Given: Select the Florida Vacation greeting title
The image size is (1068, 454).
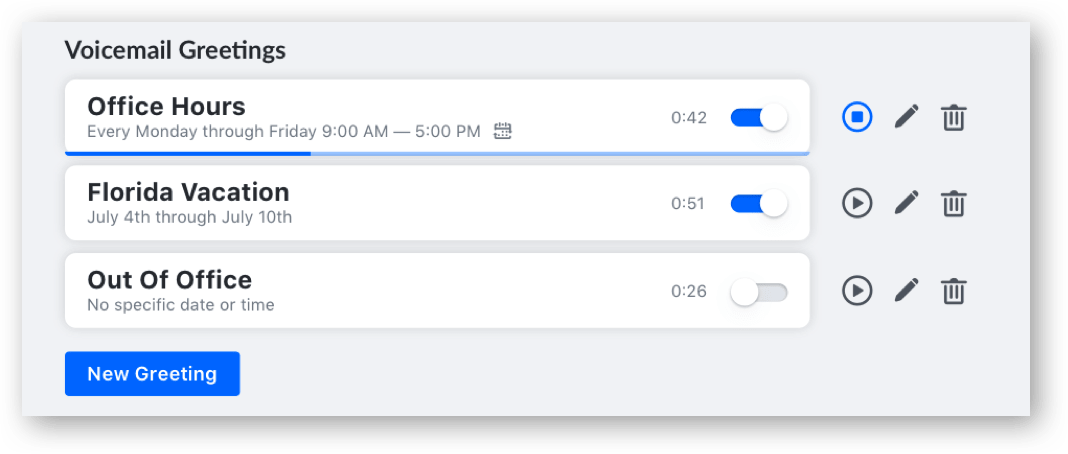Looking at the screenshot, I should (x=189, y=193).
